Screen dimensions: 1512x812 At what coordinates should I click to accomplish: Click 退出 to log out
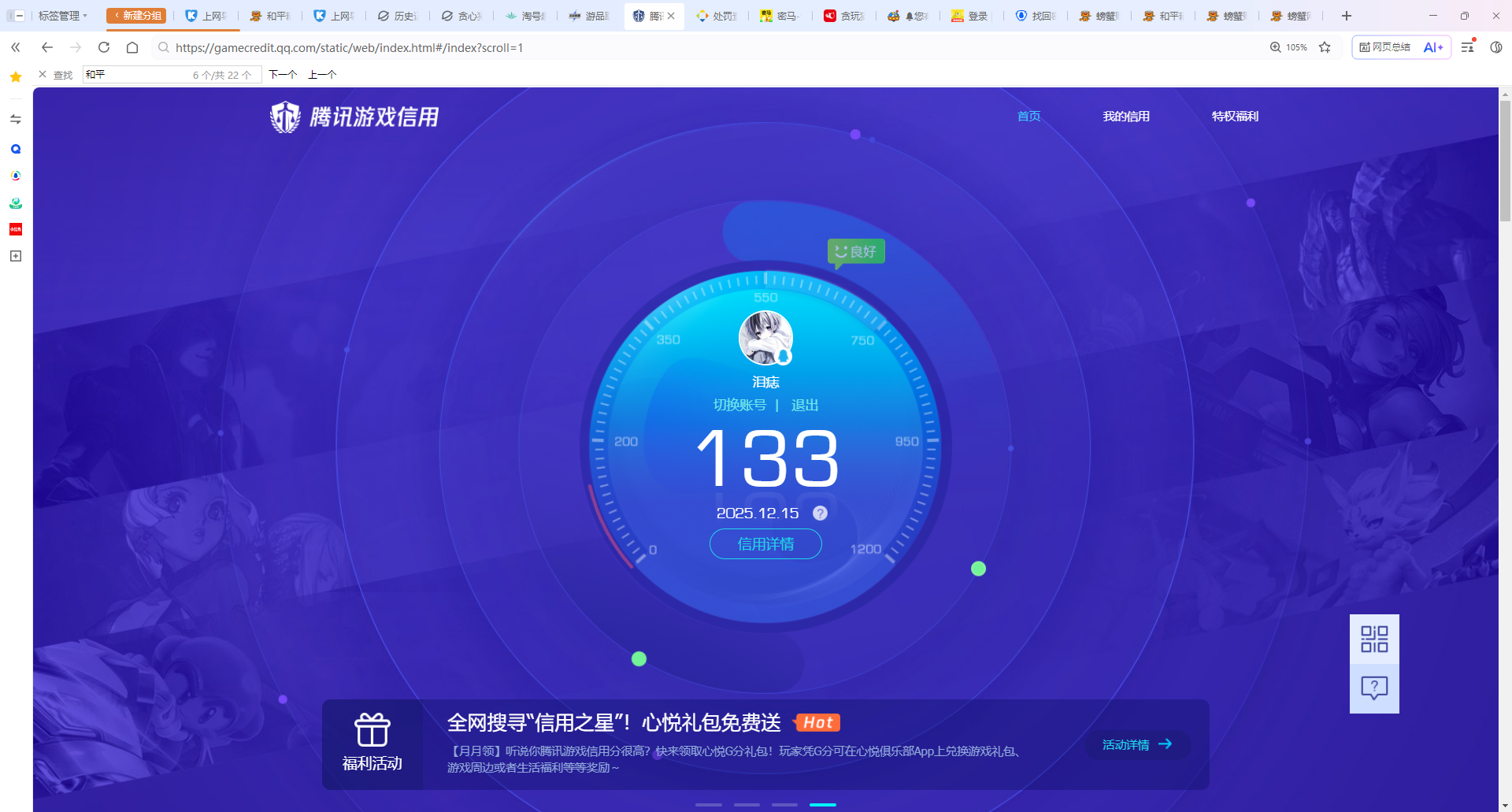click(805, 405)
